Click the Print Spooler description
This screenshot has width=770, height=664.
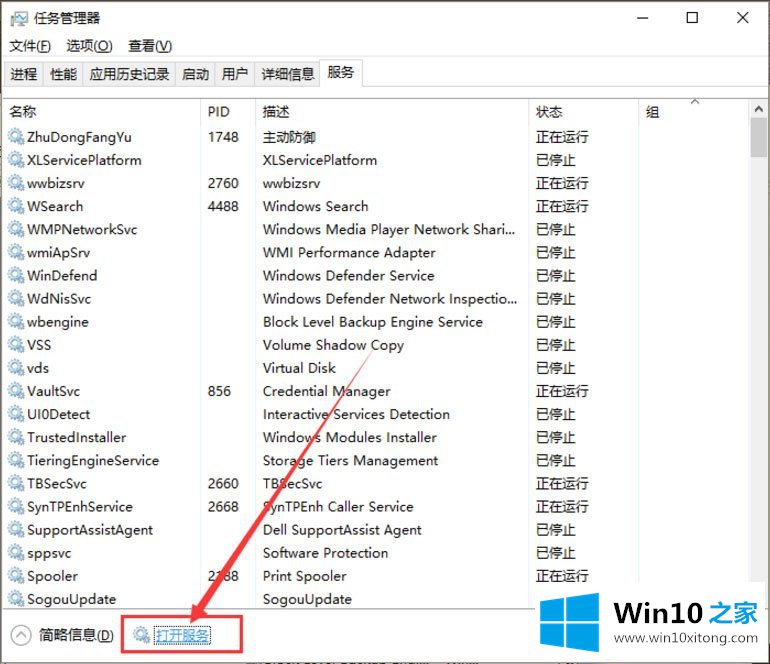pyautogui.click(x=304, y=576)
